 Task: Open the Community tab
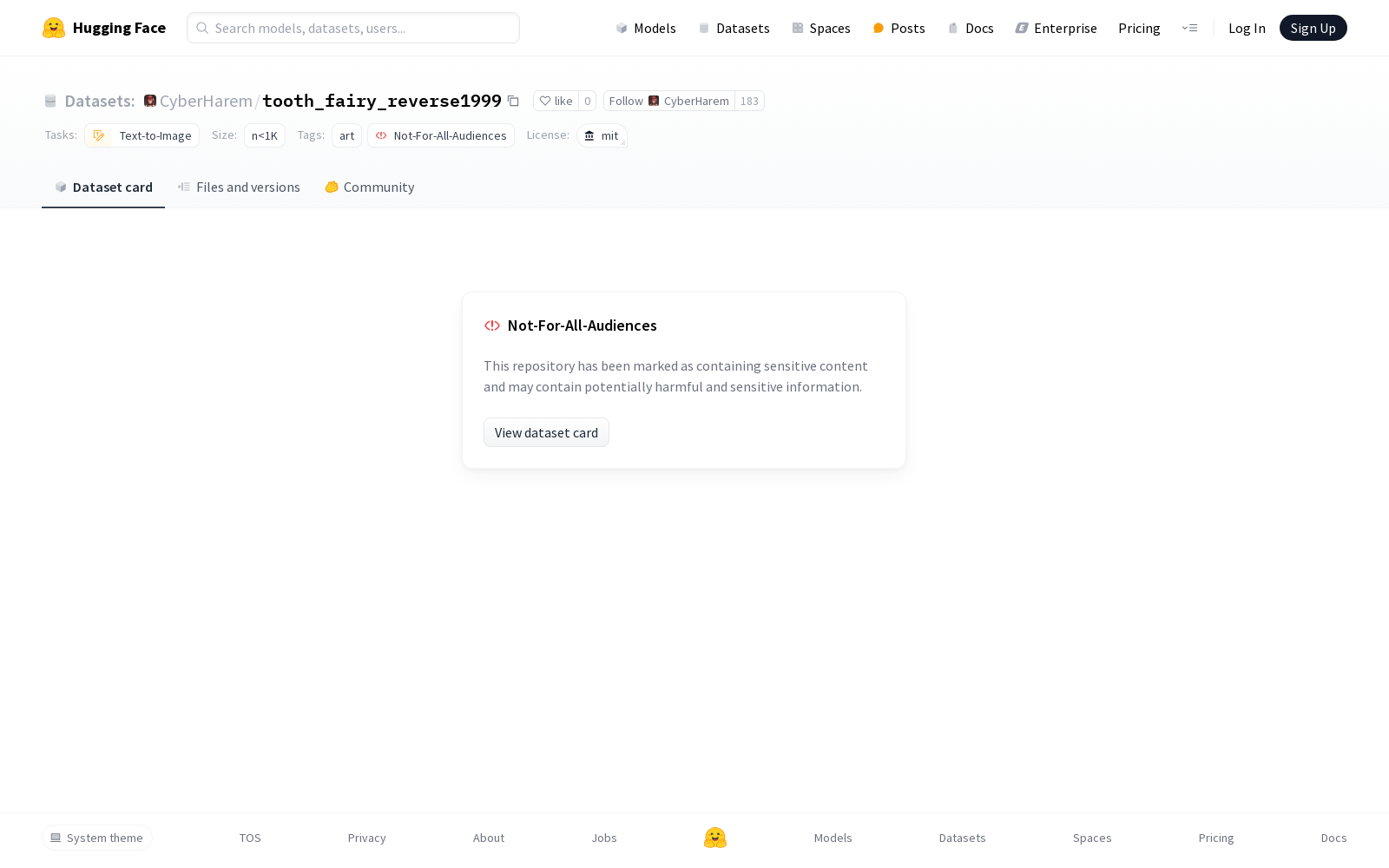[370, 187]
